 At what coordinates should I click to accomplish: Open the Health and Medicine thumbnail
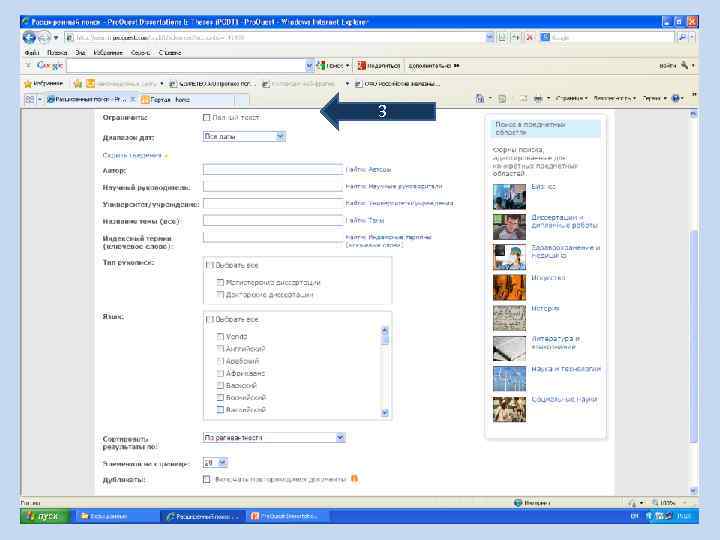(x=509, y=257)
